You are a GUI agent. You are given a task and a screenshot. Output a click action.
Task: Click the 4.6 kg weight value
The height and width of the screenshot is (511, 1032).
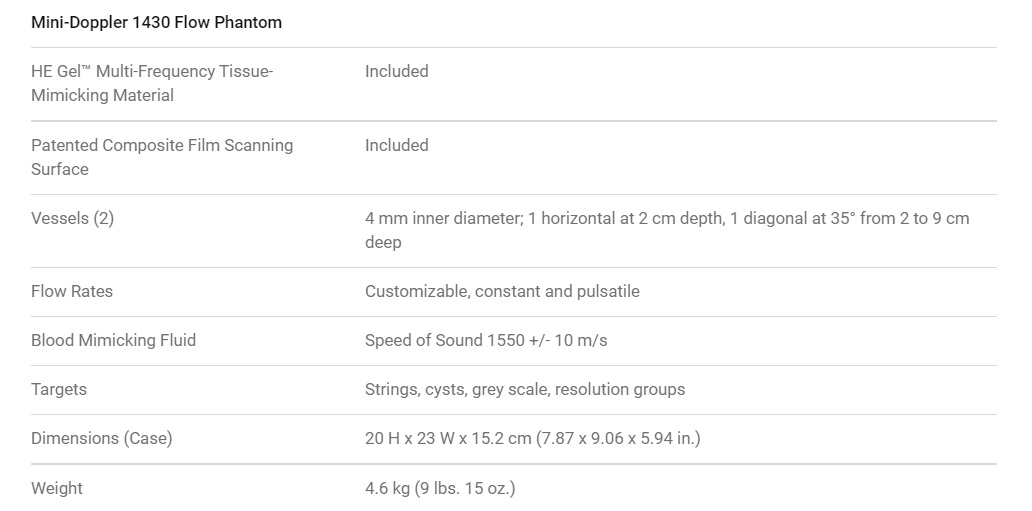(440, 489)
